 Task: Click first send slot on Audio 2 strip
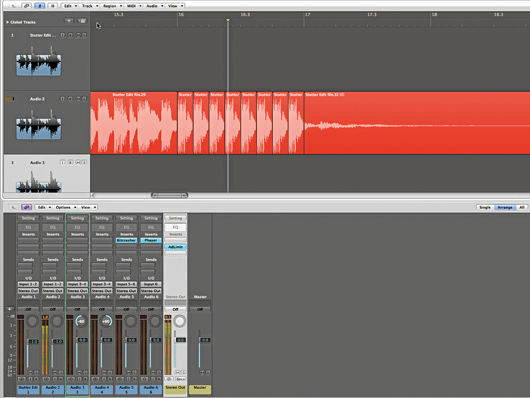(x=50, y=265)
